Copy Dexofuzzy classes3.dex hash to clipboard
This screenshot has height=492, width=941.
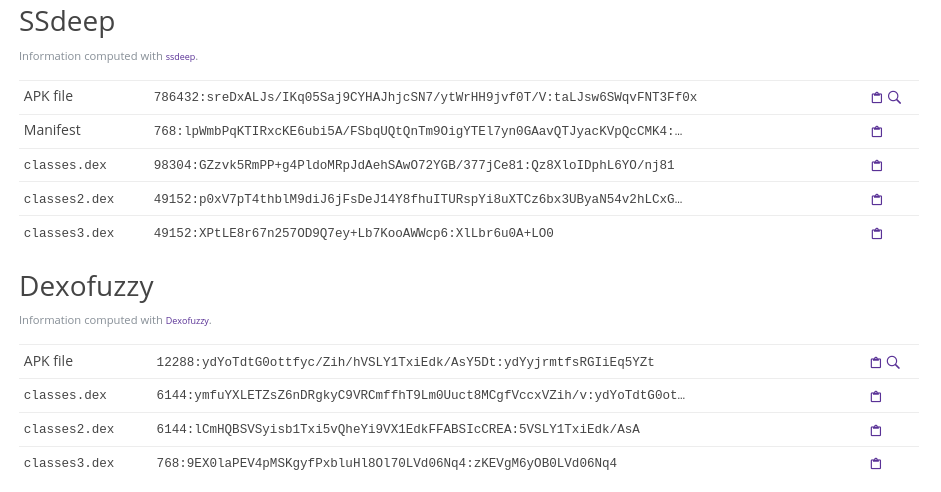[x=876, y=464]
